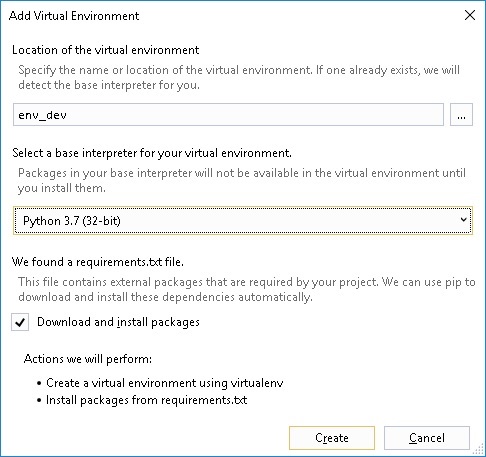The height and width of the screenshot is (457, 486).
Task: Tick the Download and install packages checkbox
Action: tap(20, 322)
